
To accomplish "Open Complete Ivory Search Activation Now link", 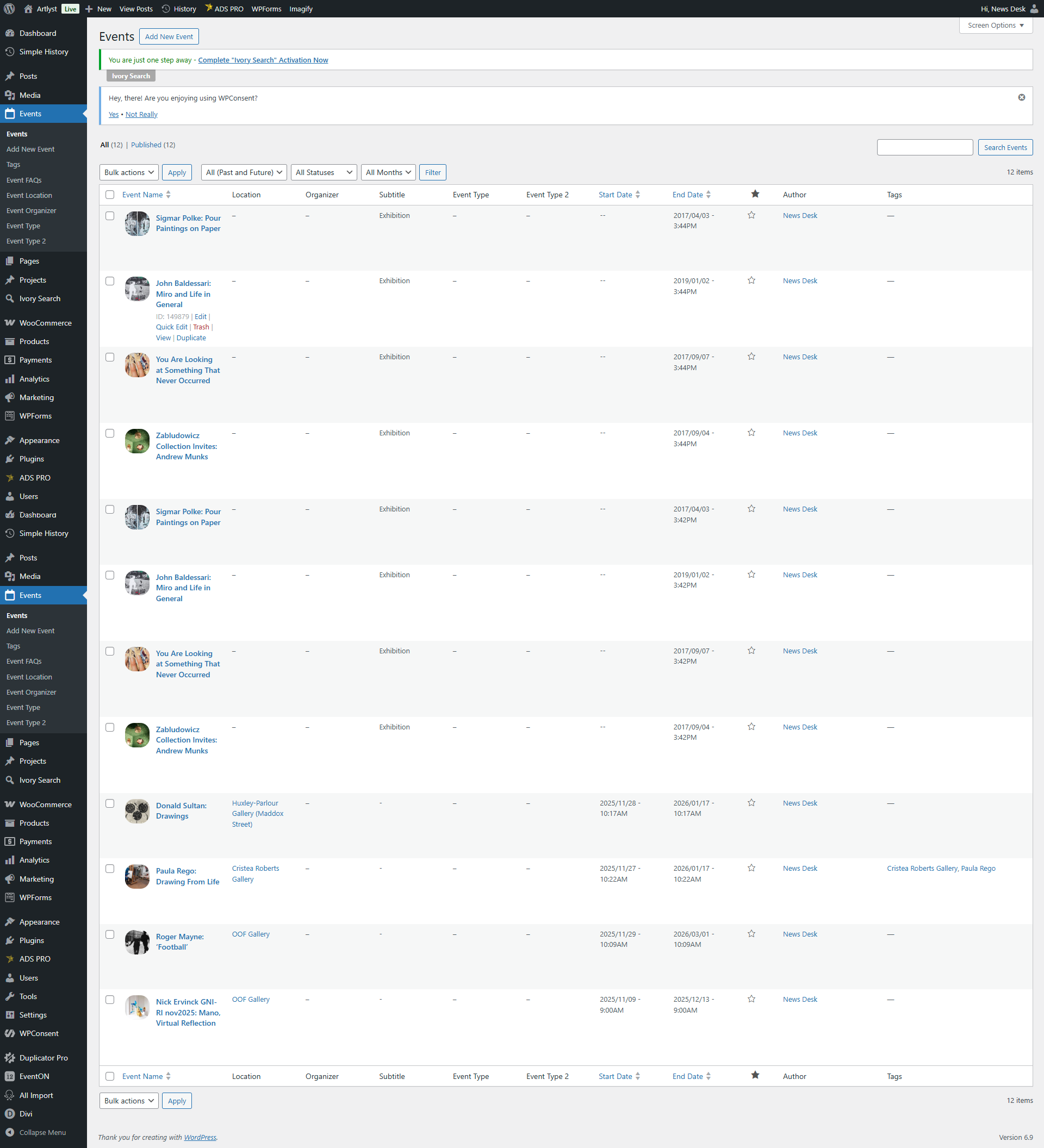I will [x=263, y=60].
